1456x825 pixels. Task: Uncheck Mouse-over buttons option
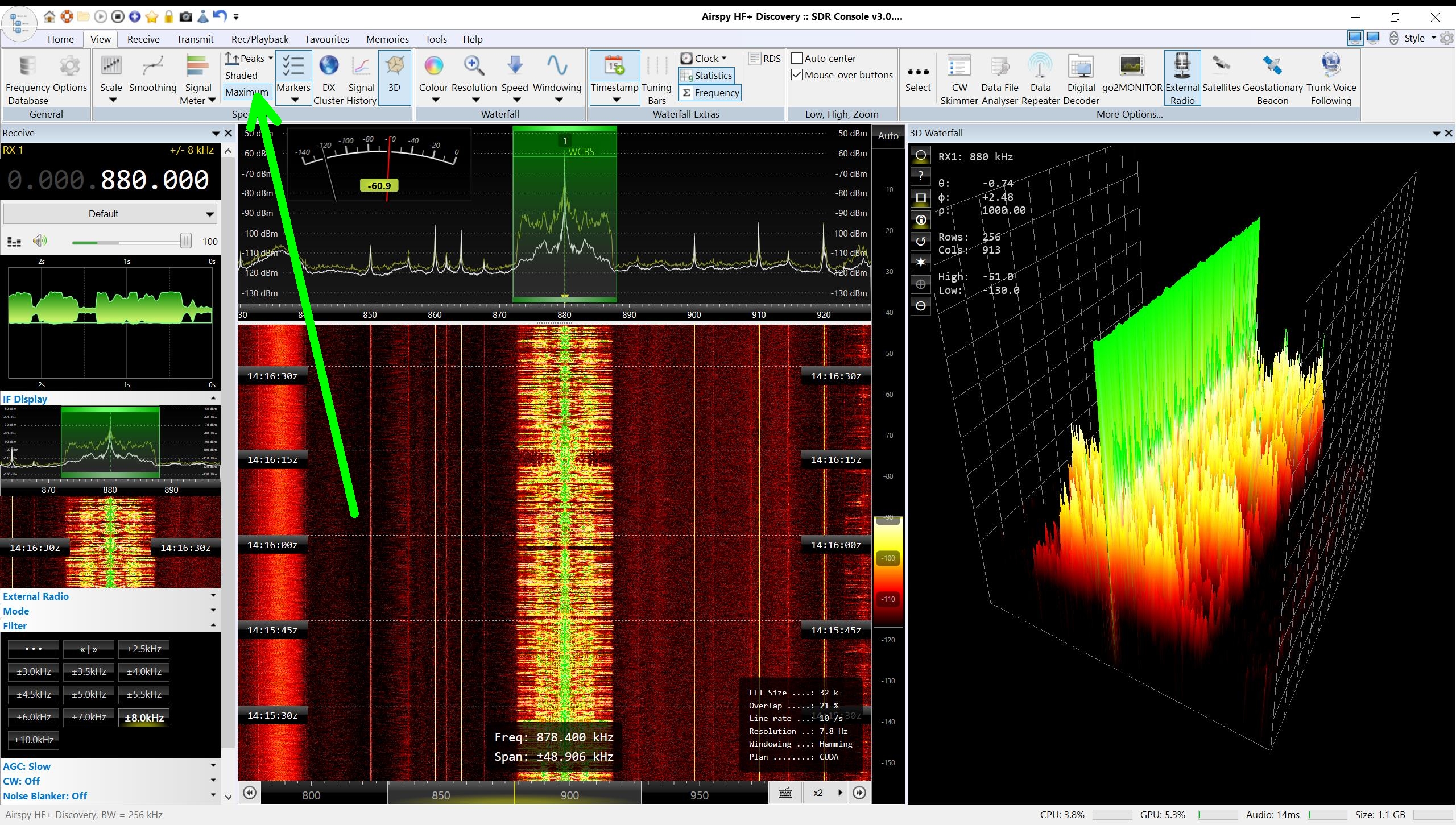pyautogui.click(x=797, y=75)
